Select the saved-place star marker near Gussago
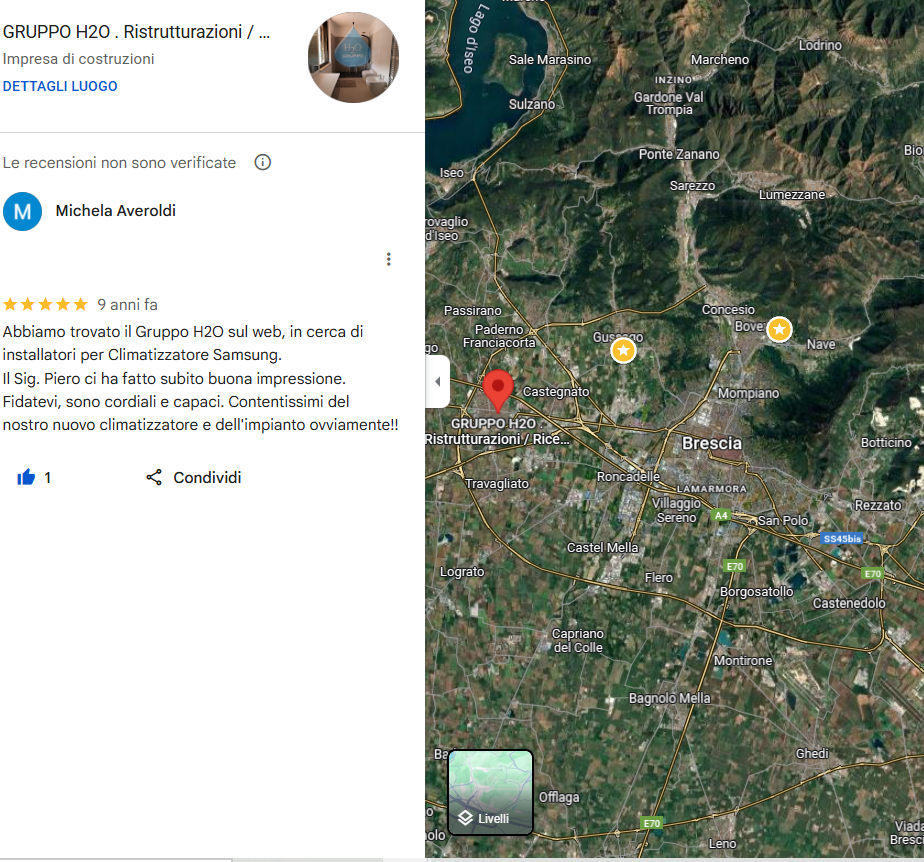Screen dimensions: 924x862 pos(623,351)
